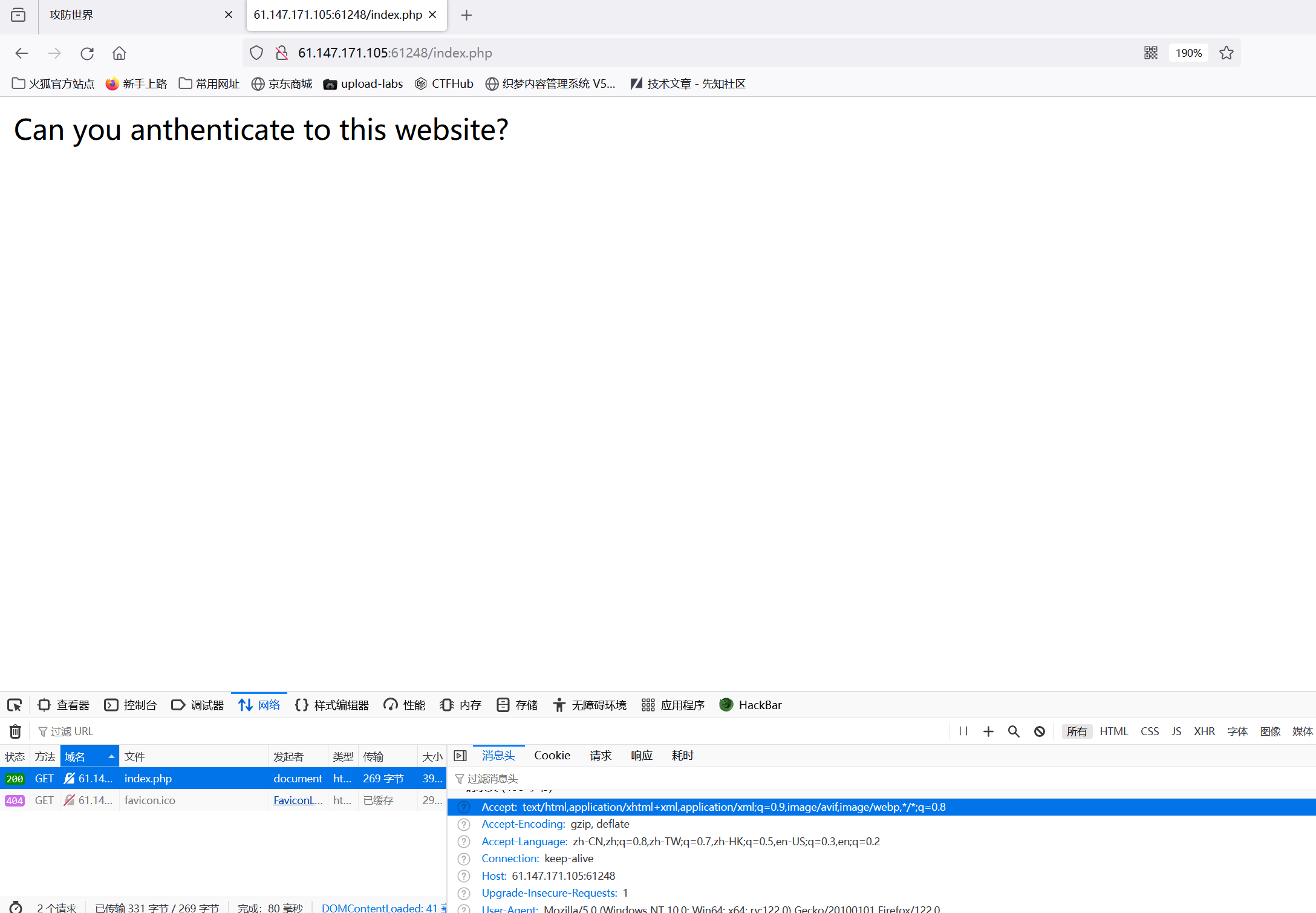The image size is (1316, 913).
Task: Reload the current page
Action: 87,53
